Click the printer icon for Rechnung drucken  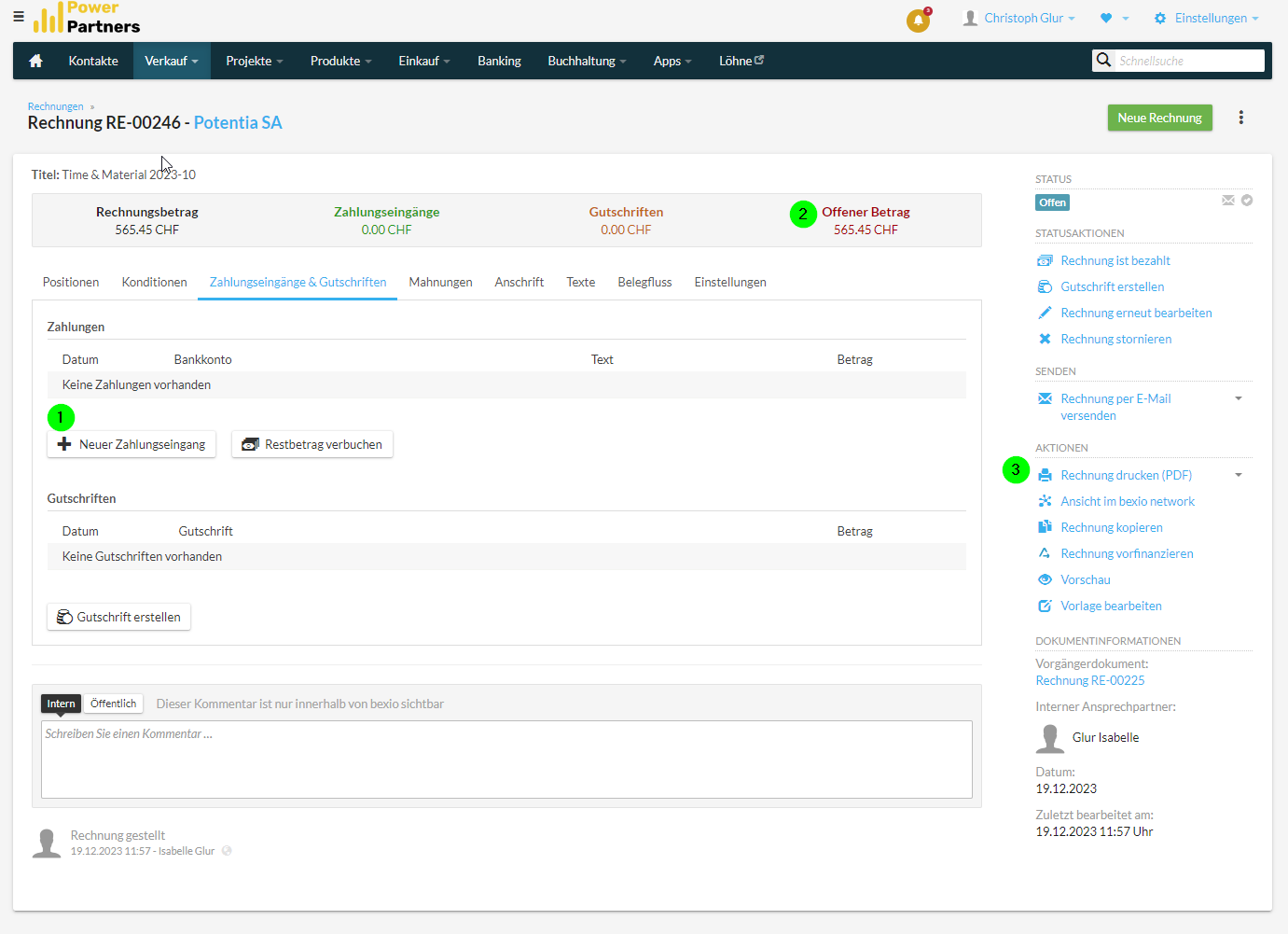coord(1046,475)
